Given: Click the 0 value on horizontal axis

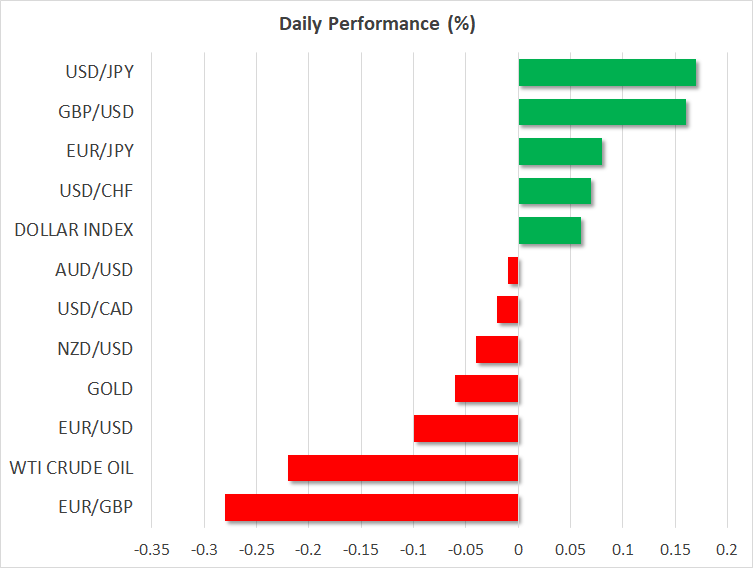Looking at the screenshot, I should pyautogui.click(x=518, y=549).
